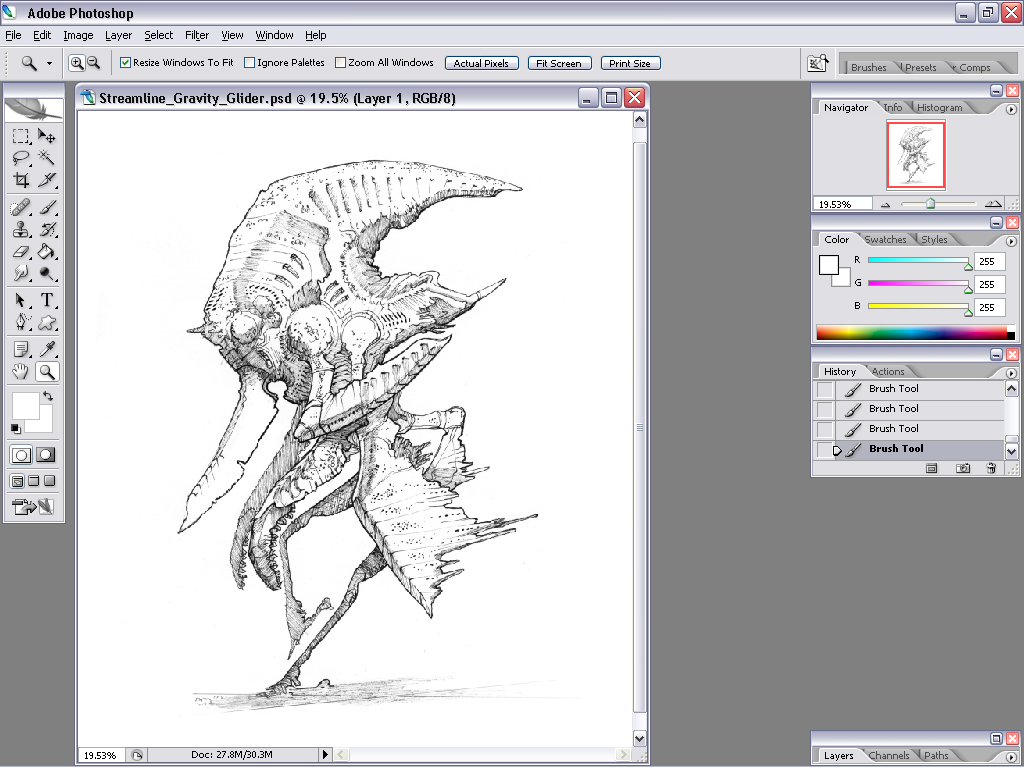Screen dimensions: 1024x768
Task: Open the Color palette options menu
Action: (x=1011, y=242)
